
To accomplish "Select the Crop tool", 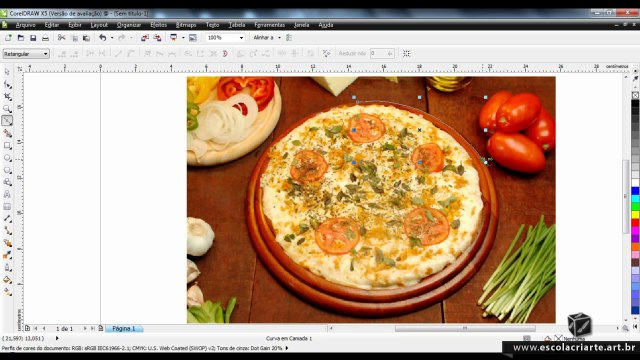I will pos(7,97).
